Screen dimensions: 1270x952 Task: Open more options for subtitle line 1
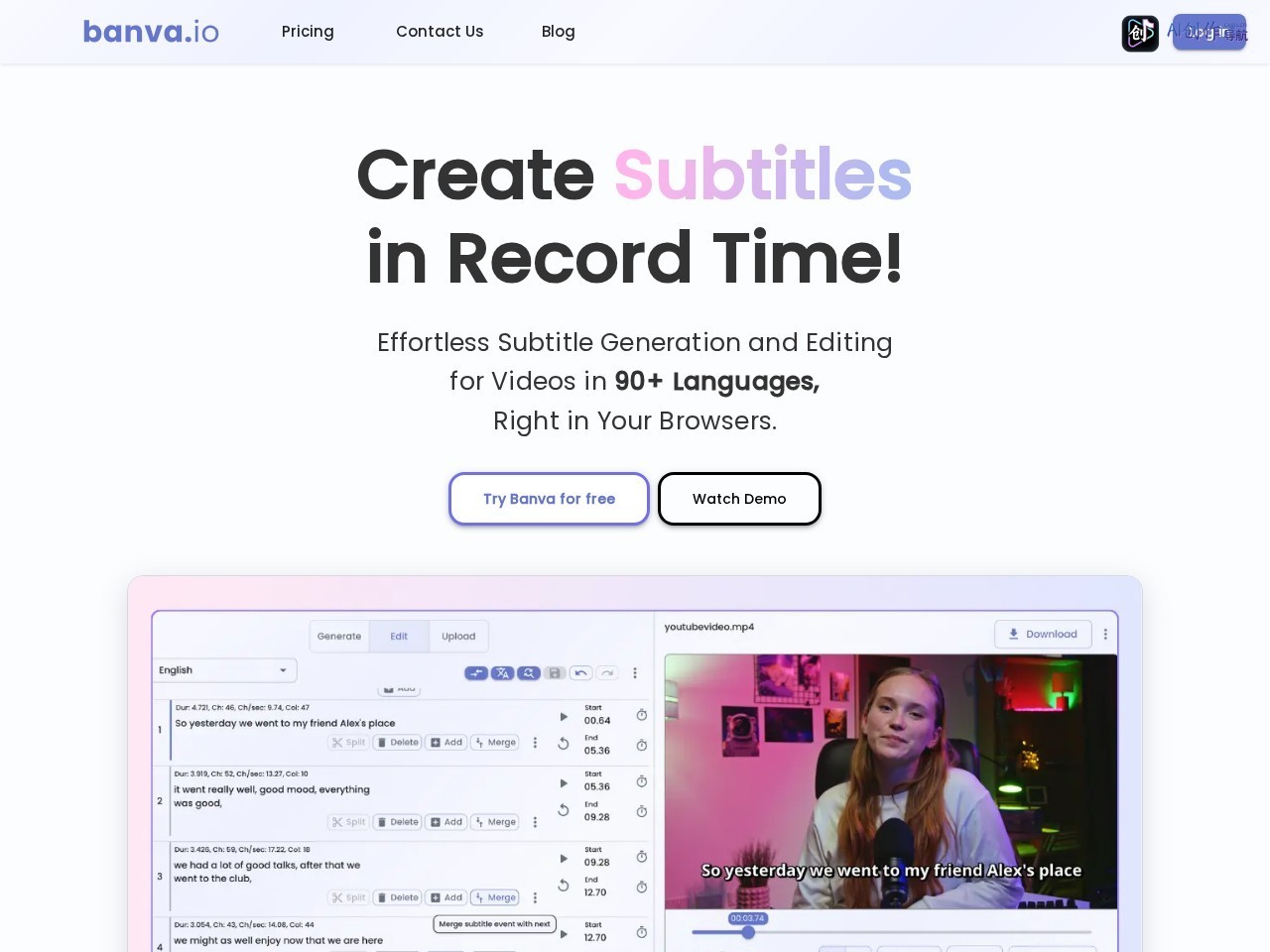click(x=535, y=743)
